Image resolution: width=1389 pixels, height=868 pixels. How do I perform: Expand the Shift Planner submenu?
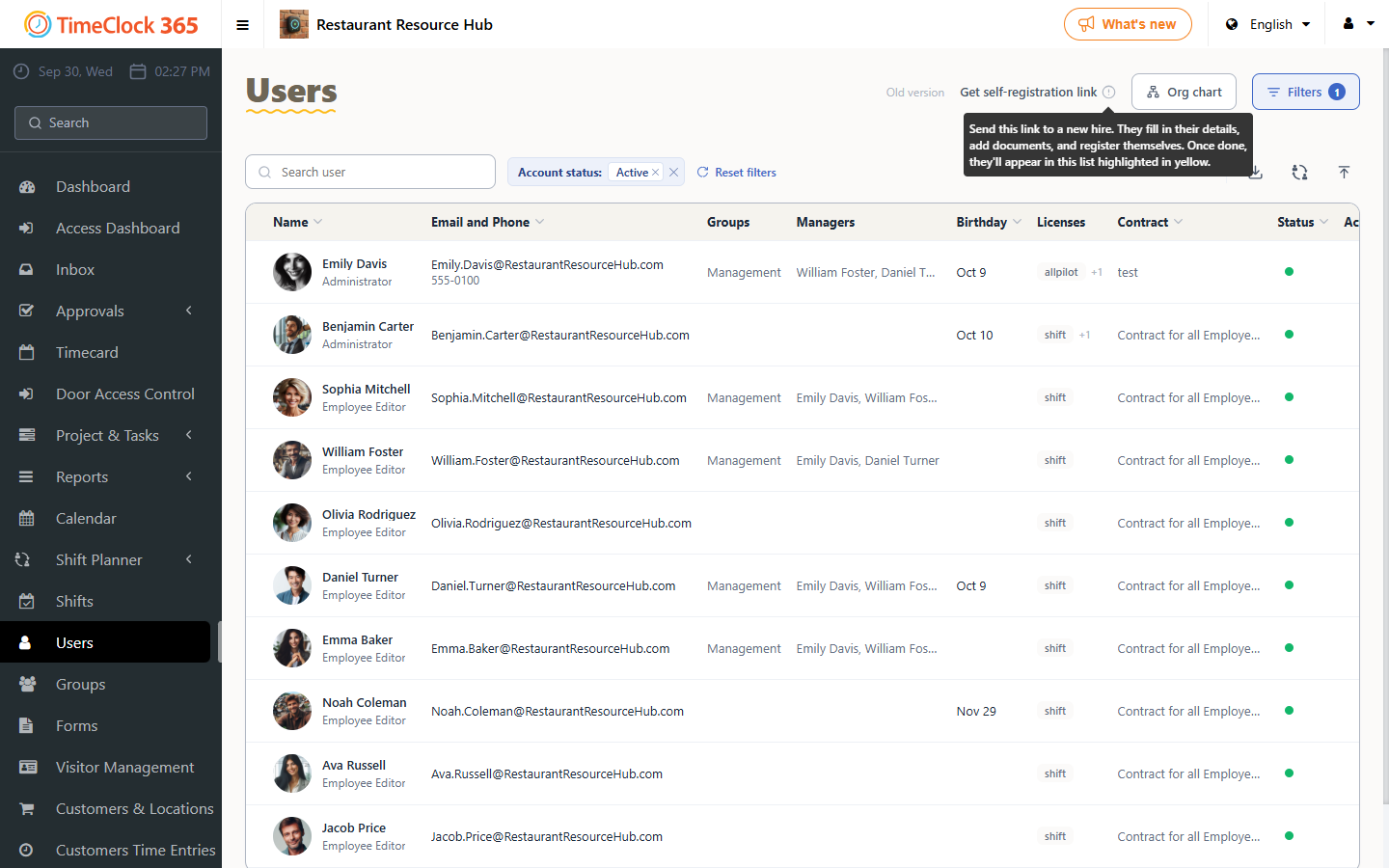click(x=189, y=559)
